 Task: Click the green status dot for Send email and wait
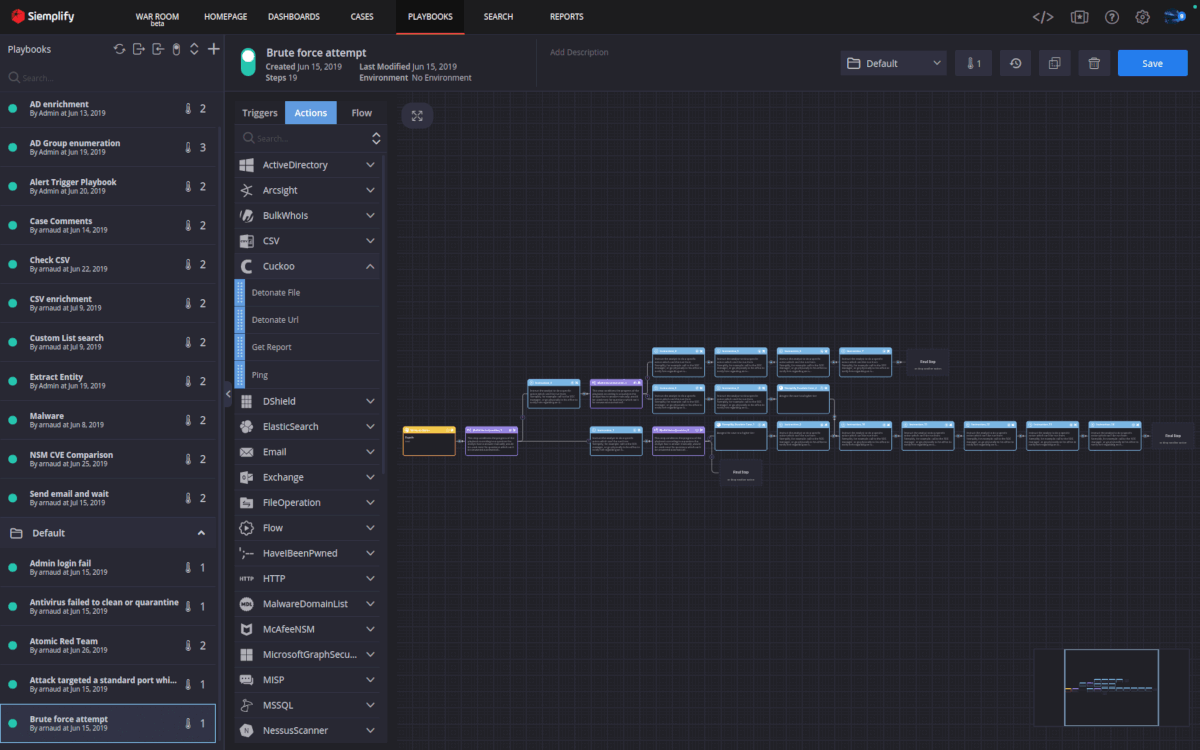pyautogui.click(x=13, y=499)
